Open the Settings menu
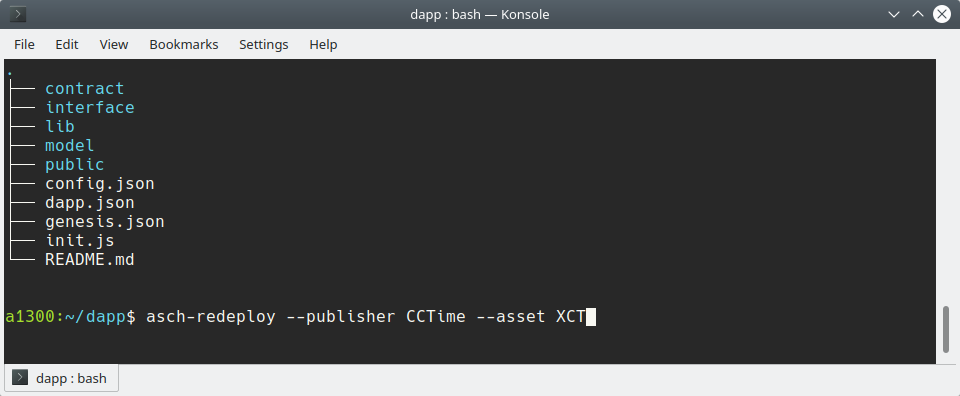The image size is (960, 396). (x=263, y=45)
